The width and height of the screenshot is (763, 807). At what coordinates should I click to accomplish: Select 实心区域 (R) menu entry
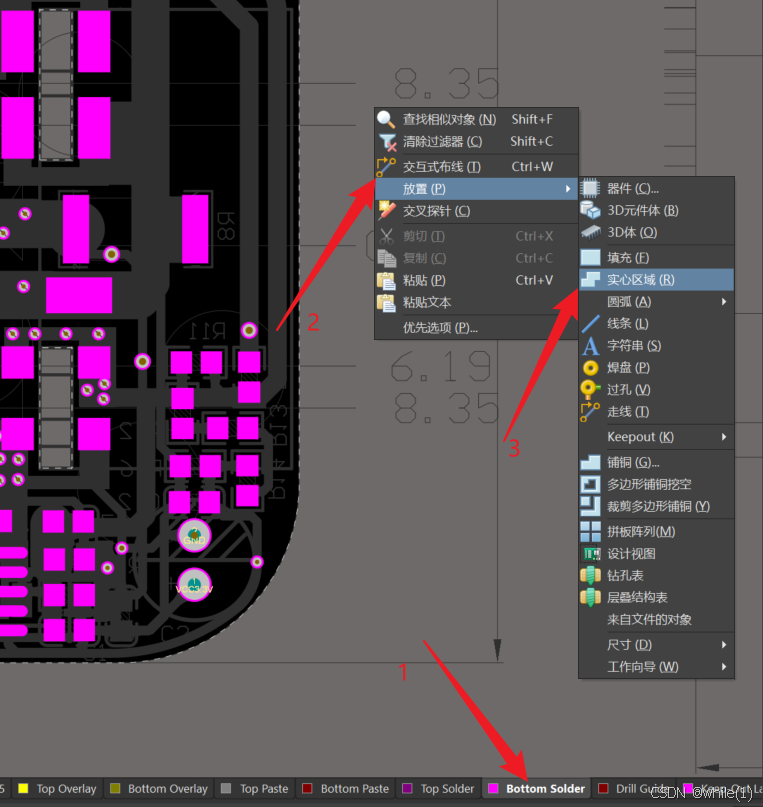(640, 280)
